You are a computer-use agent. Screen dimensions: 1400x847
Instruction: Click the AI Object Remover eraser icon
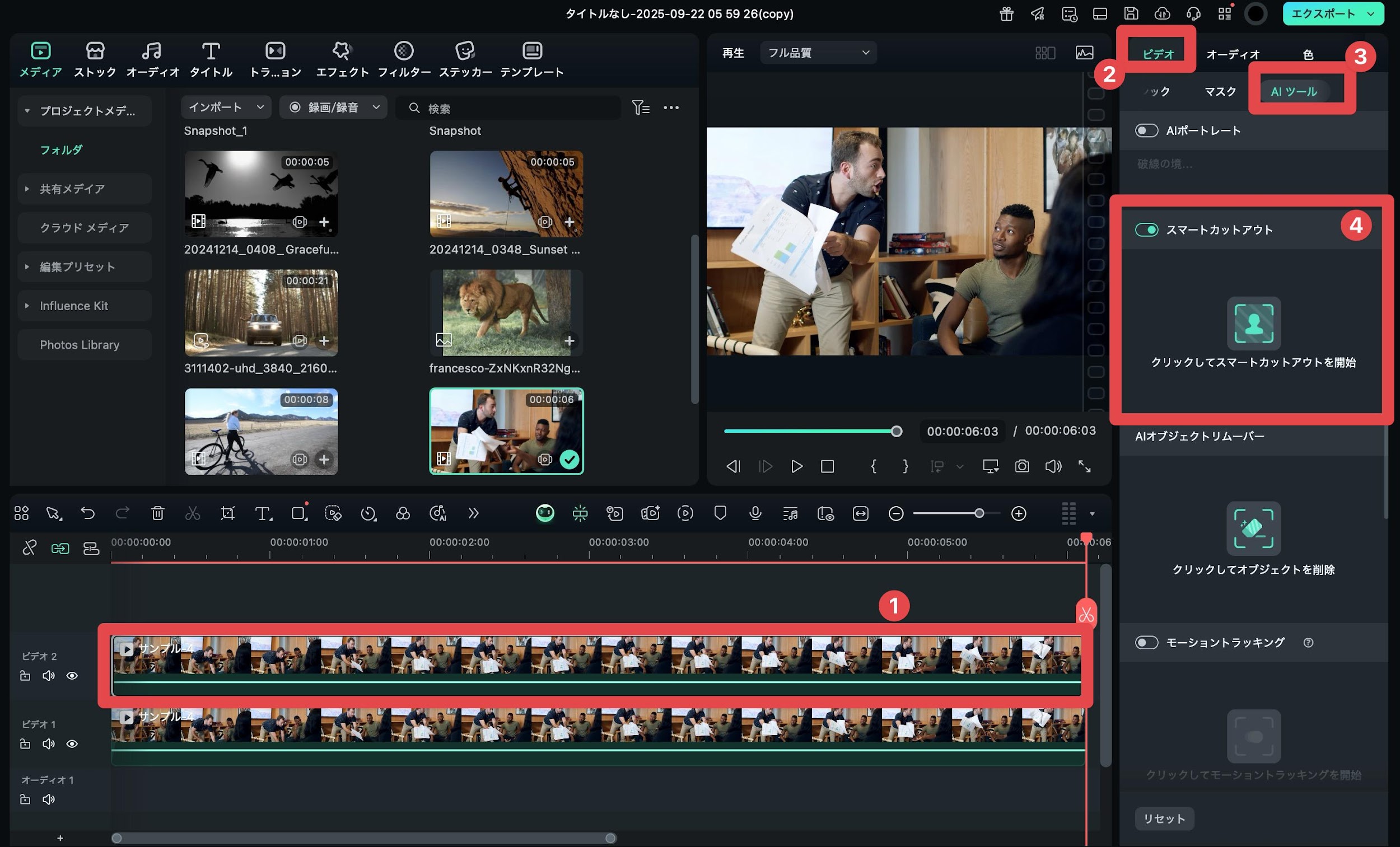click(x=1254, y=528)
